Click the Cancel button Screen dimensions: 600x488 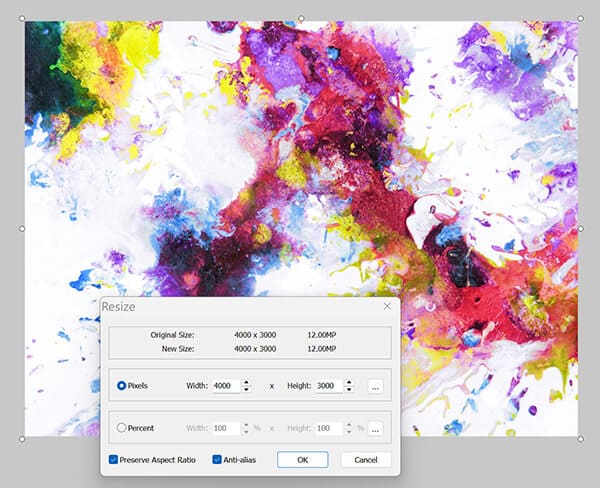366,459
